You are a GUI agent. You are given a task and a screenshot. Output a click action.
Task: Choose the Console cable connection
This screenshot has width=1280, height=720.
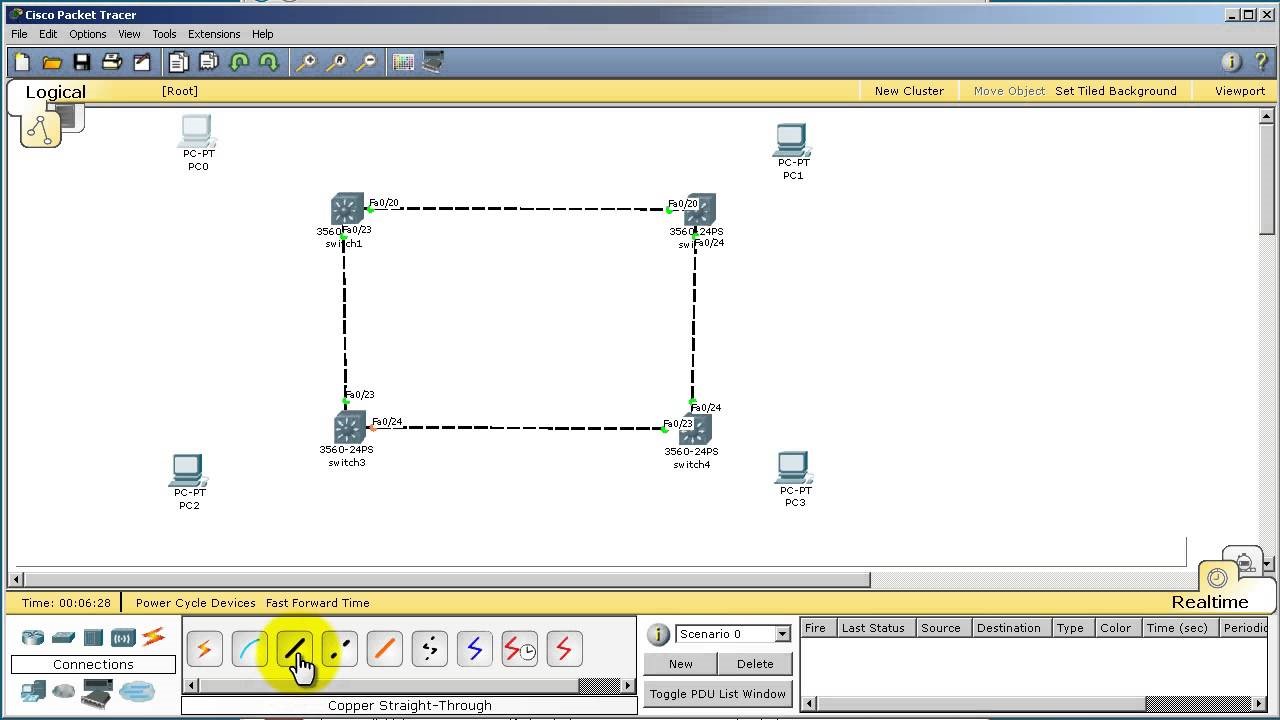(249, 649)
